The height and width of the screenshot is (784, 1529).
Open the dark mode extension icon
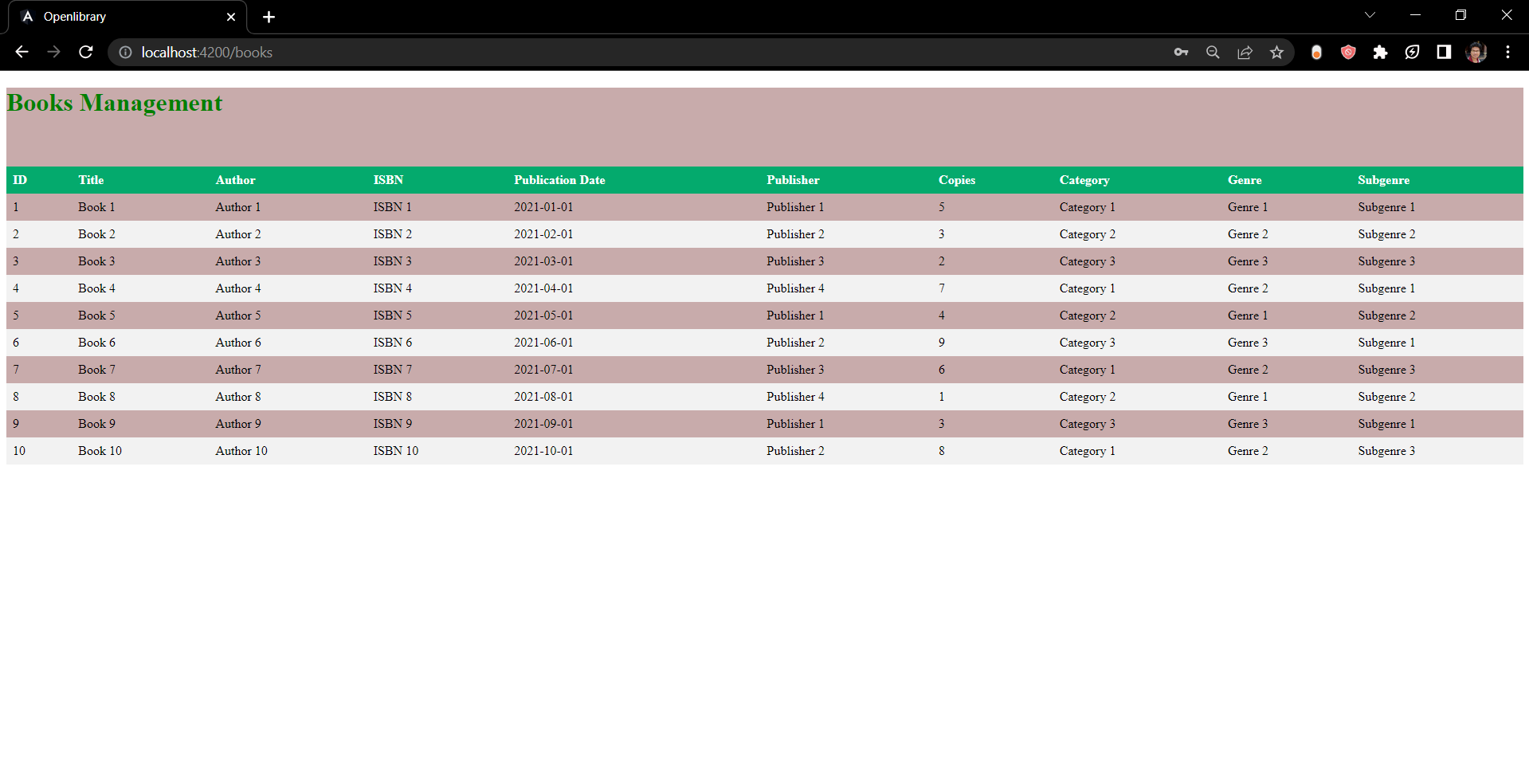point(1444,52)
